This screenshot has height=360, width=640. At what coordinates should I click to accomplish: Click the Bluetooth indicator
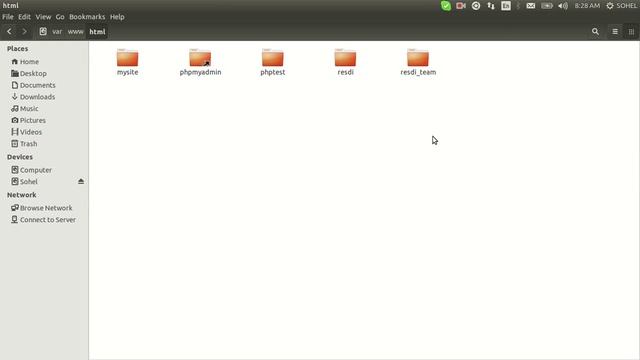point(518,6)
